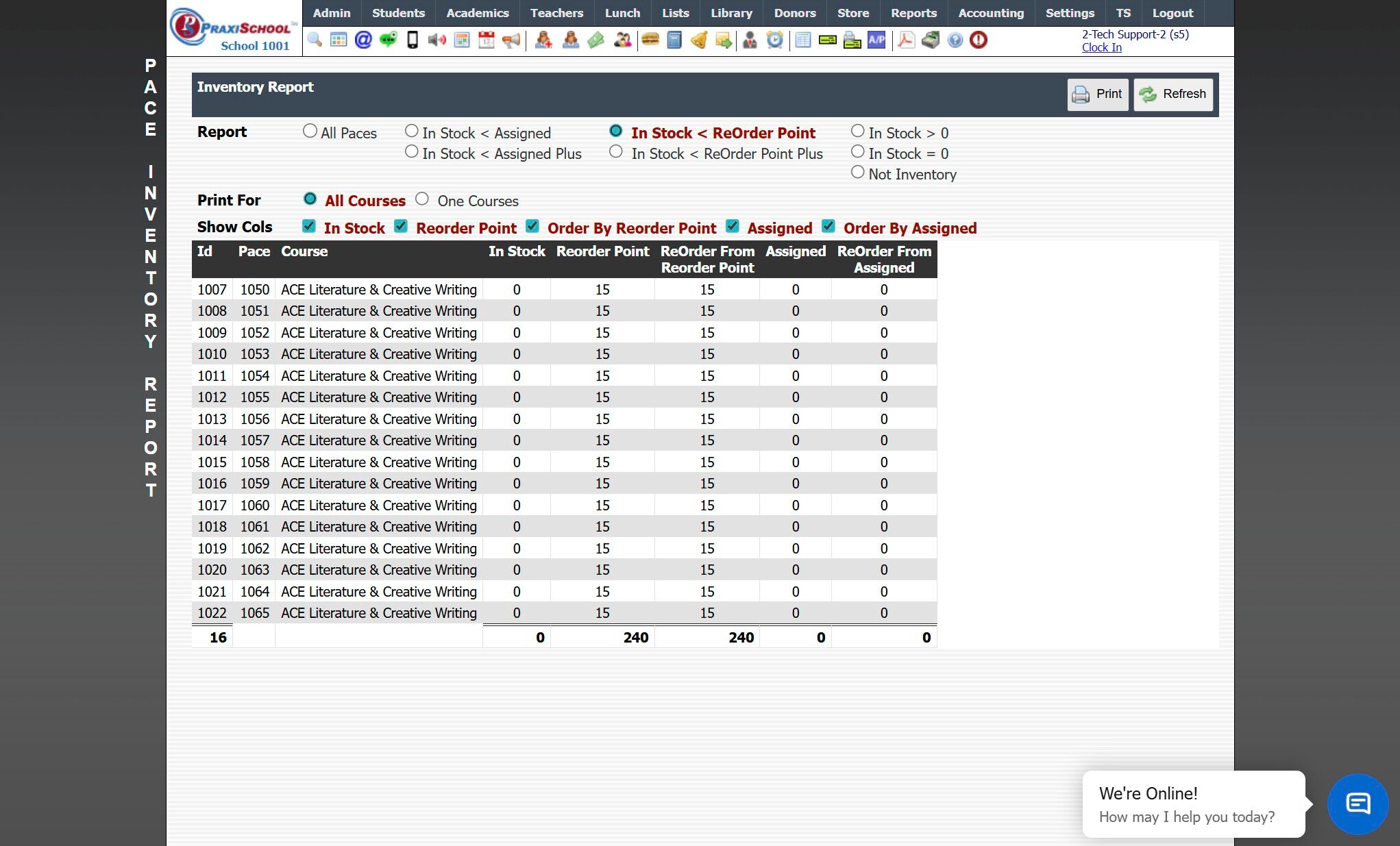Screen dimensions: 1400x846
Task: Click the red PDF document icon
Action: coord(906,40)
